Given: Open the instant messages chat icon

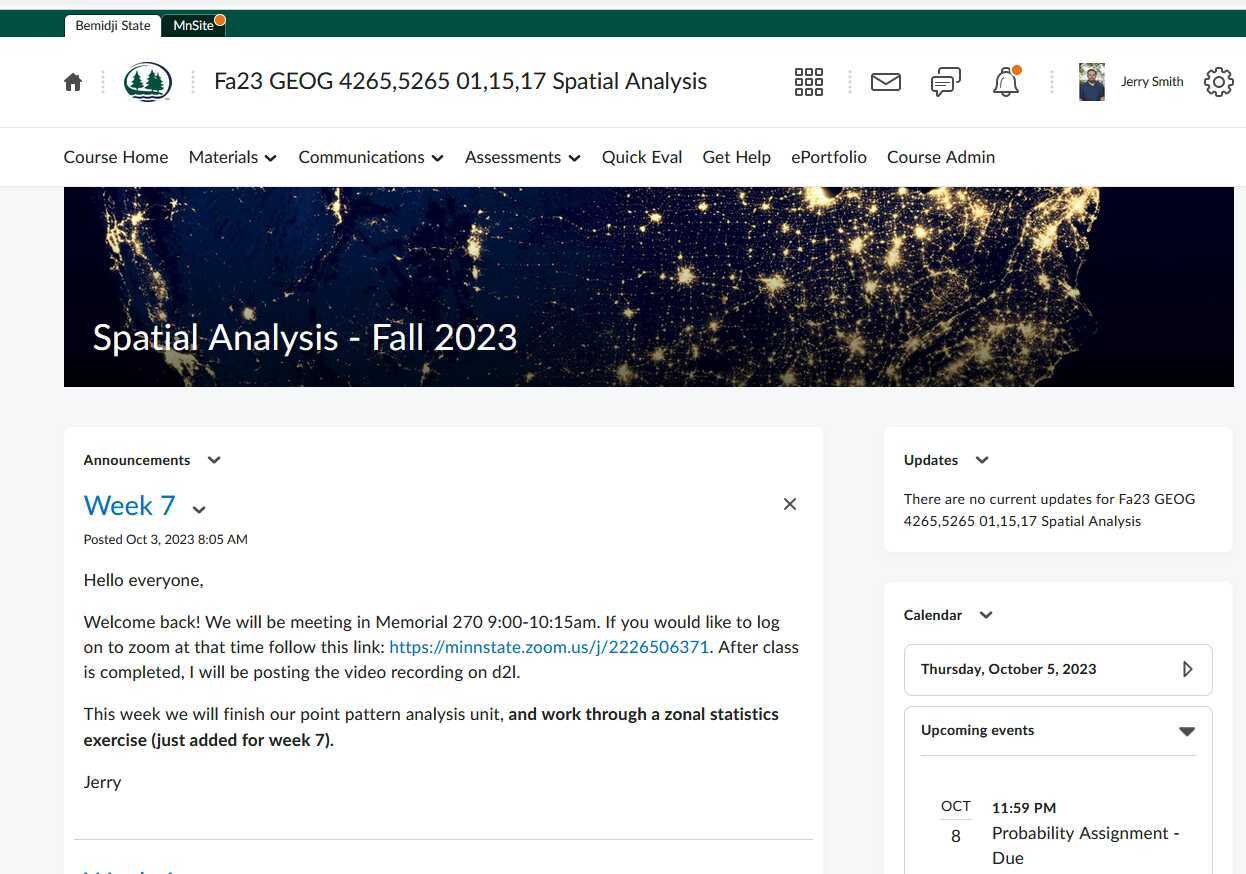Looking at the screenshot, I should (945, 82).
